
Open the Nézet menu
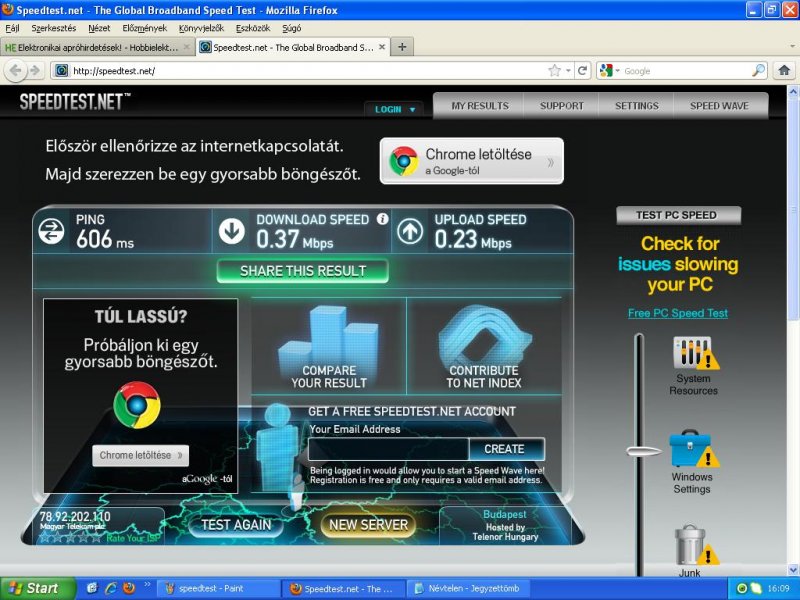point(99,28)
